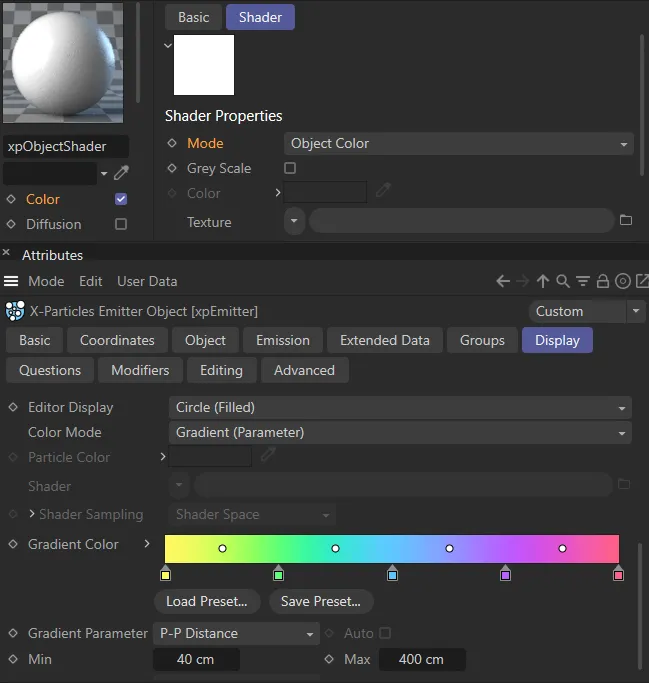Viewport: 649px width, 683px height.
Task: Click the Min value field 40 cm
Action: 196,659
